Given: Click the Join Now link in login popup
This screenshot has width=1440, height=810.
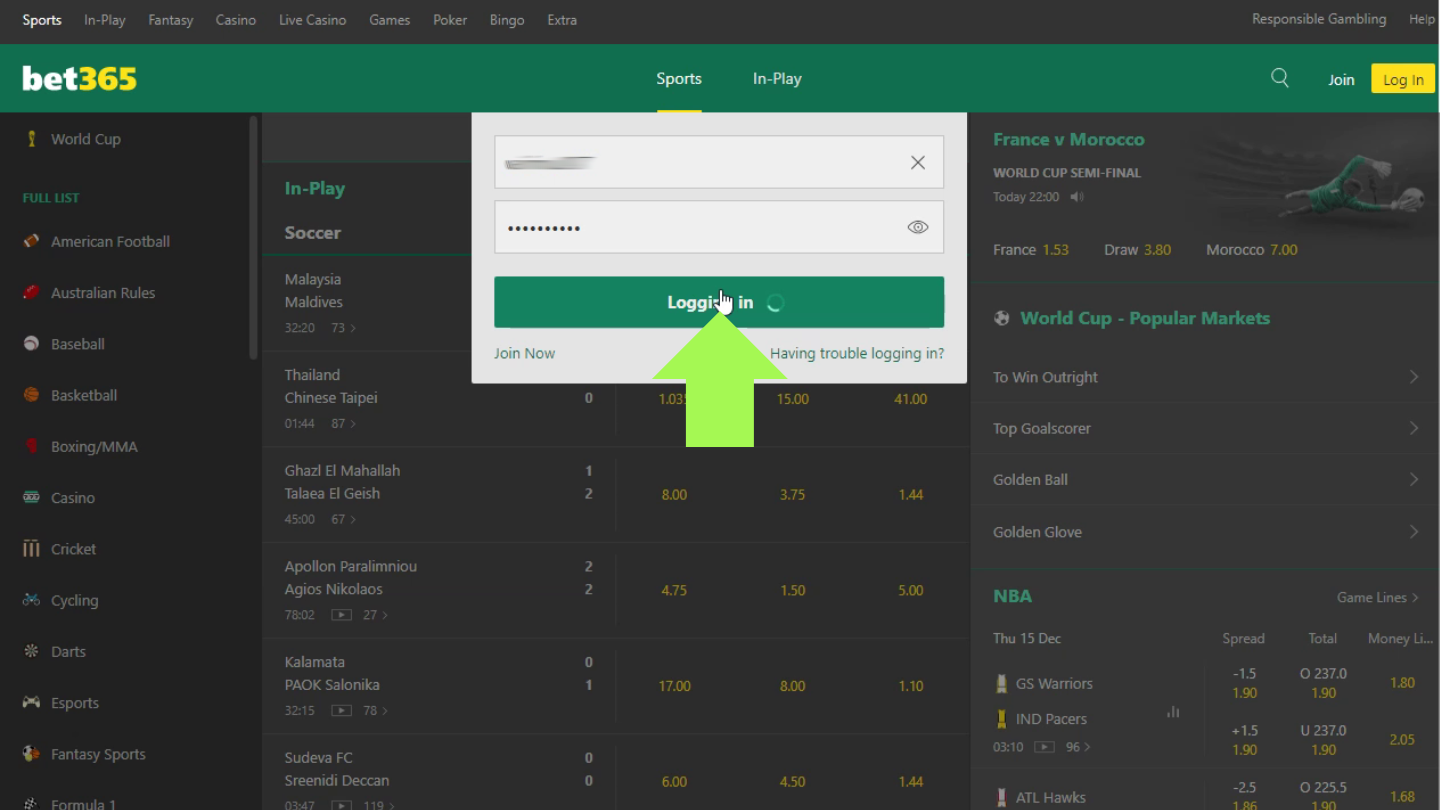Looking at the screenshot, I should 524,353.
